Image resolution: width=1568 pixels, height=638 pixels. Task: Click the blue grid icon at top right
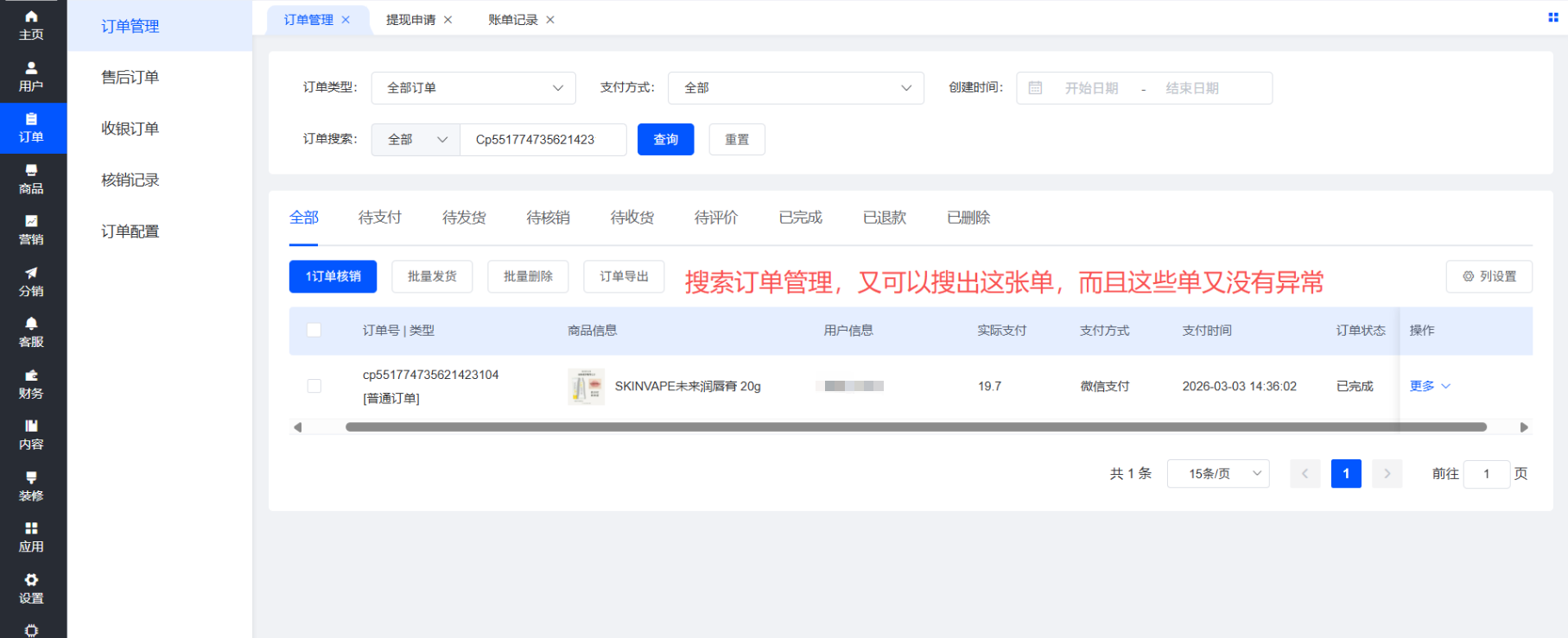tap(1552, 17)
